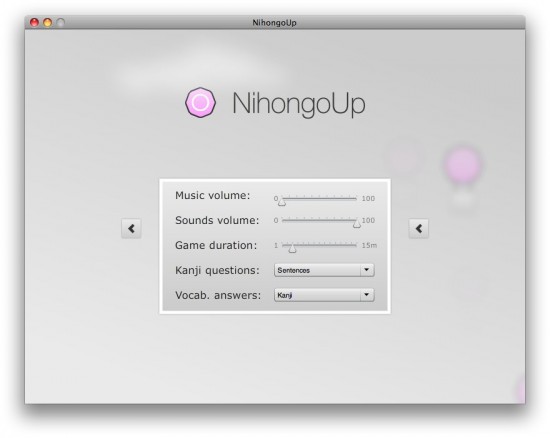The image size is (550, 438).
Task: Click the Music volume slider handle
Action: [x=282, y=202]
